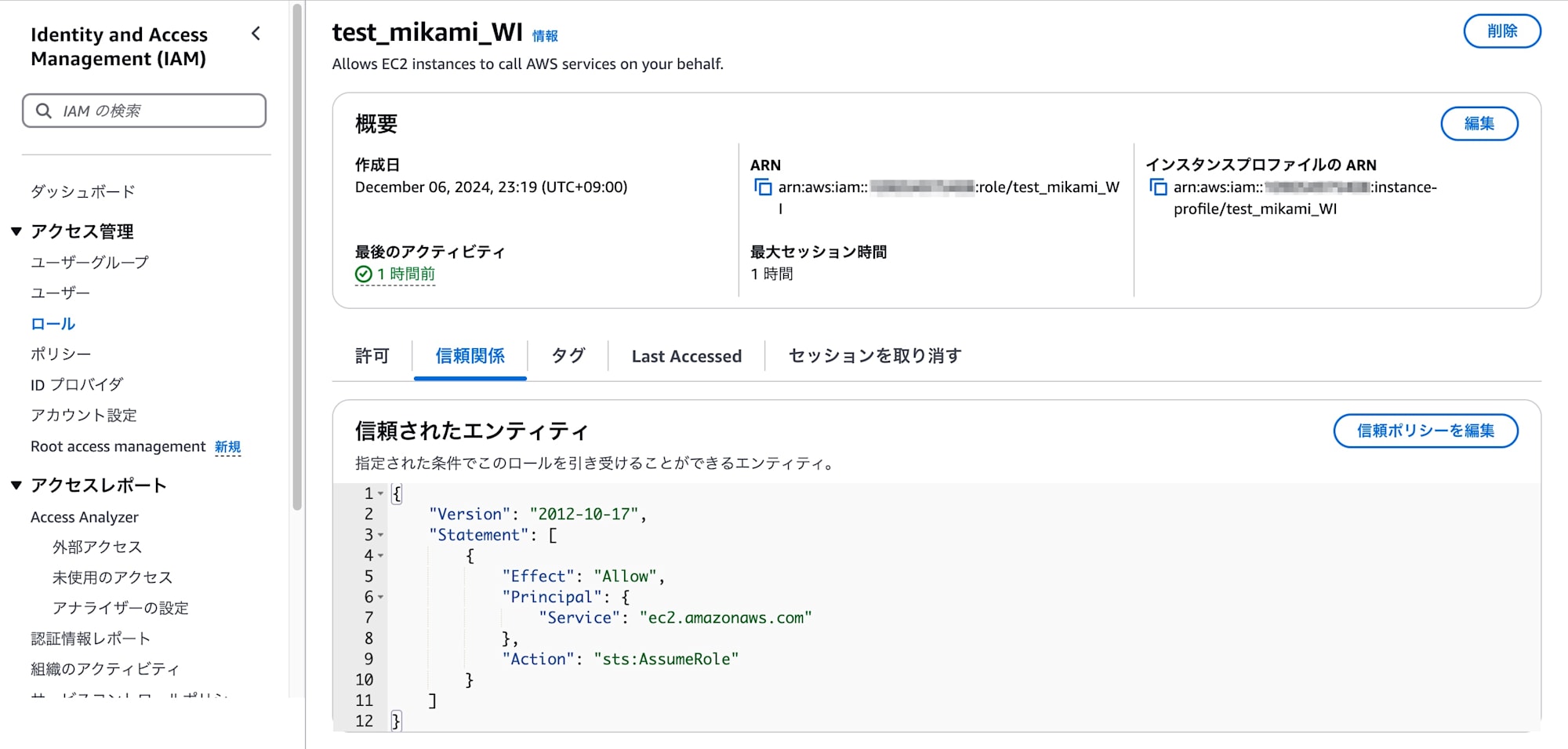
Task: Collapse the アクセス管理 section triangle
Action: (x=16, y=231)
